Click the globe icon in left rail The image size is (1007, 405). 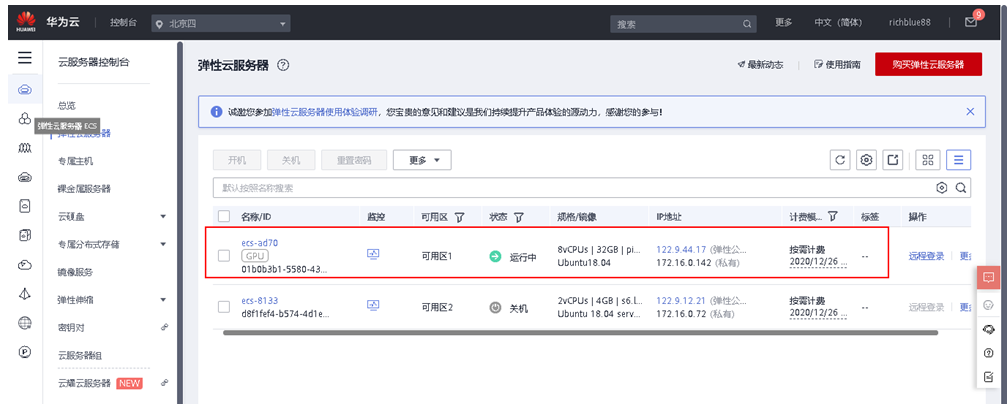click(x=24, y=323)
